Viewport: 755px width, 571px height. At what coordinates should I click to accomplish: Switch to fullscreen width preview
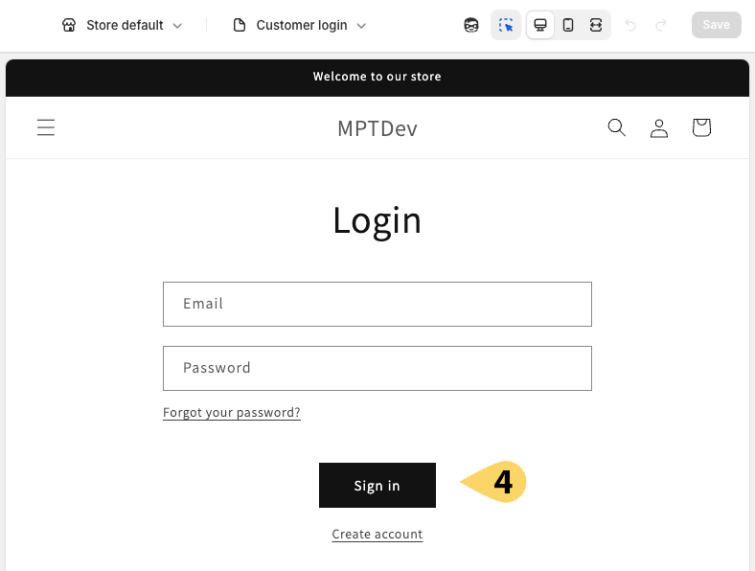(596, 25)
